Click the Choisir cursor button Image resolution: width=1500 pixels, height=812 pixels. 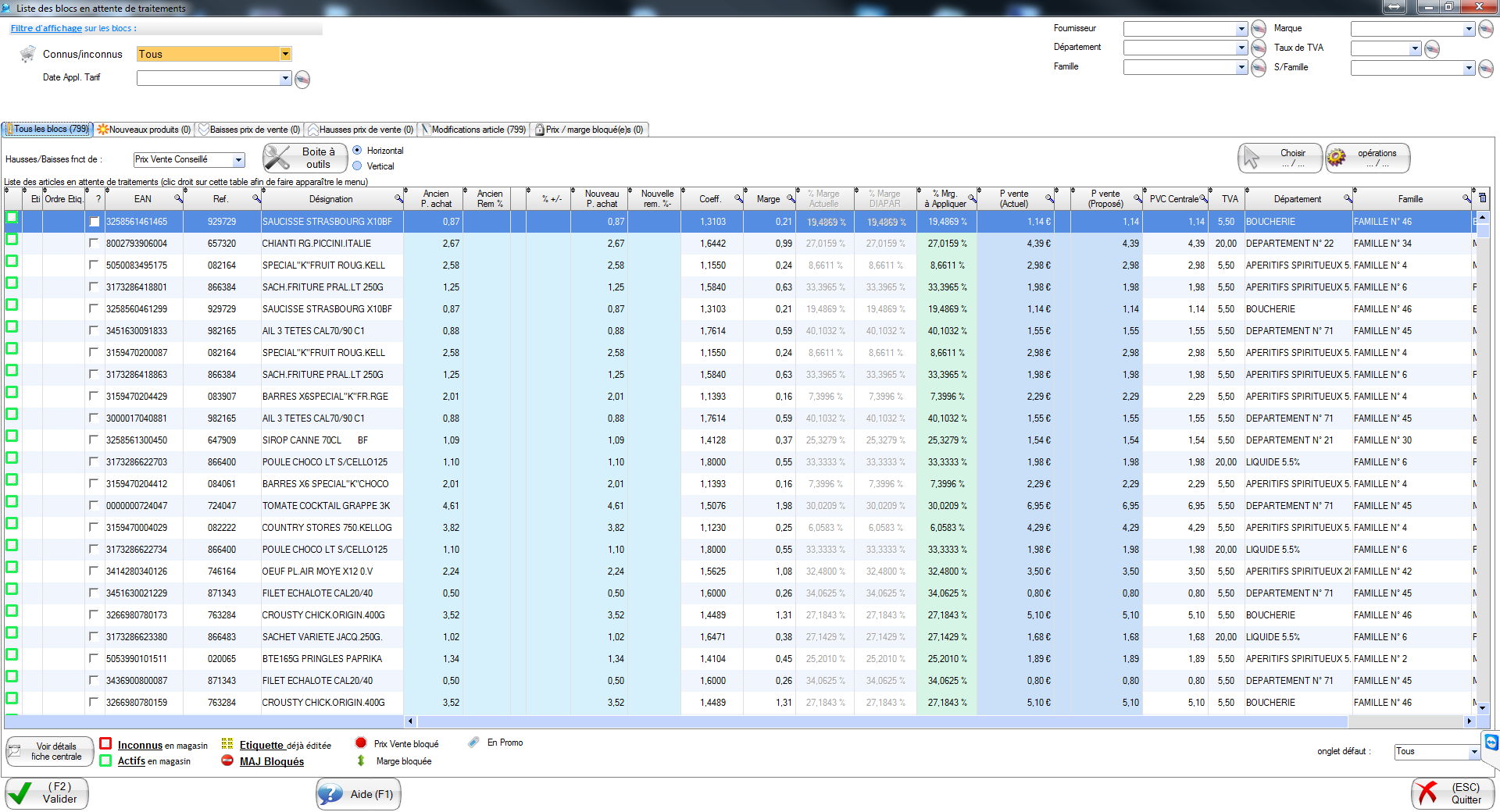point(1280,158)
